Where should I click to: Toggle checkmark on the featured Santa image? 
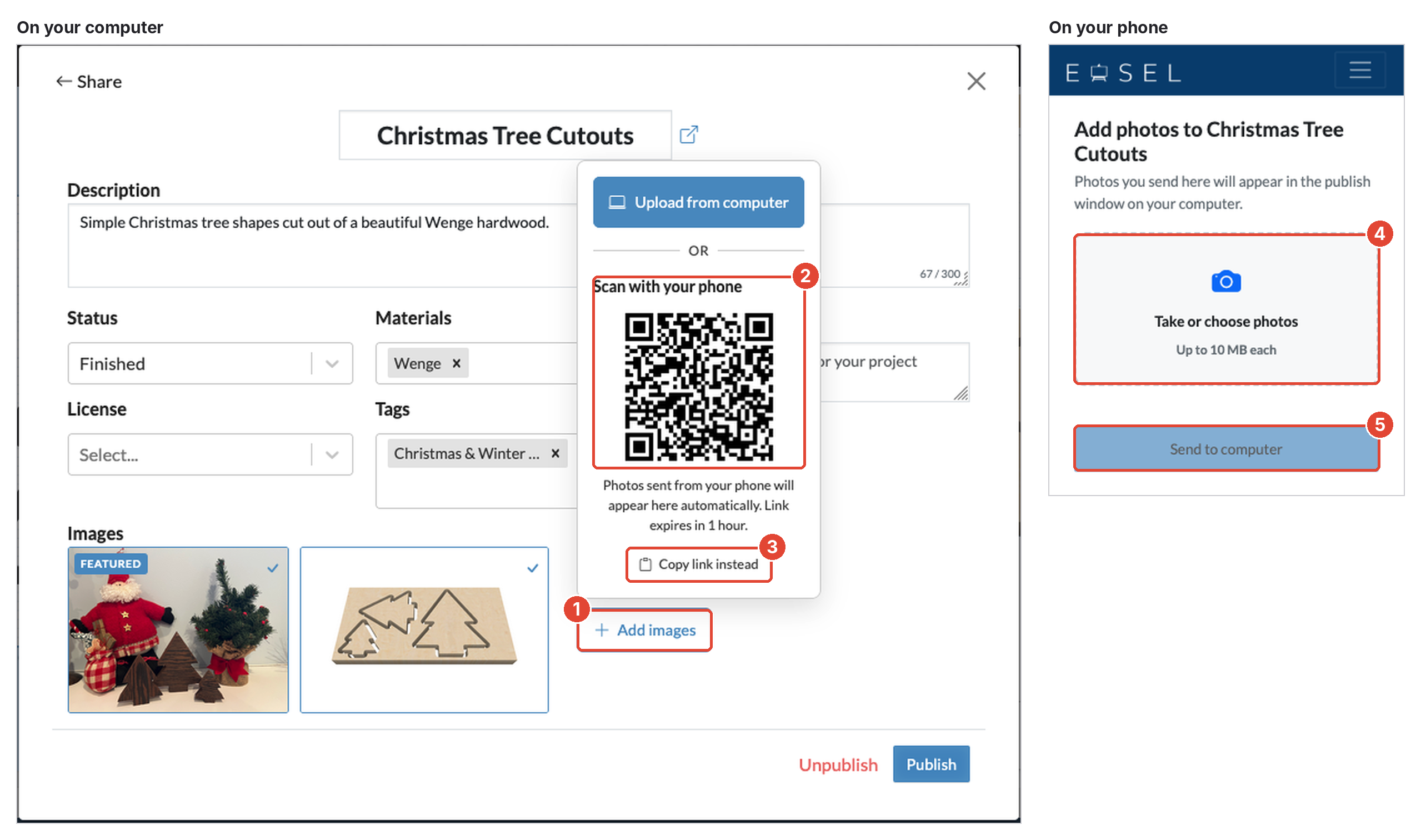pos(273,568)
